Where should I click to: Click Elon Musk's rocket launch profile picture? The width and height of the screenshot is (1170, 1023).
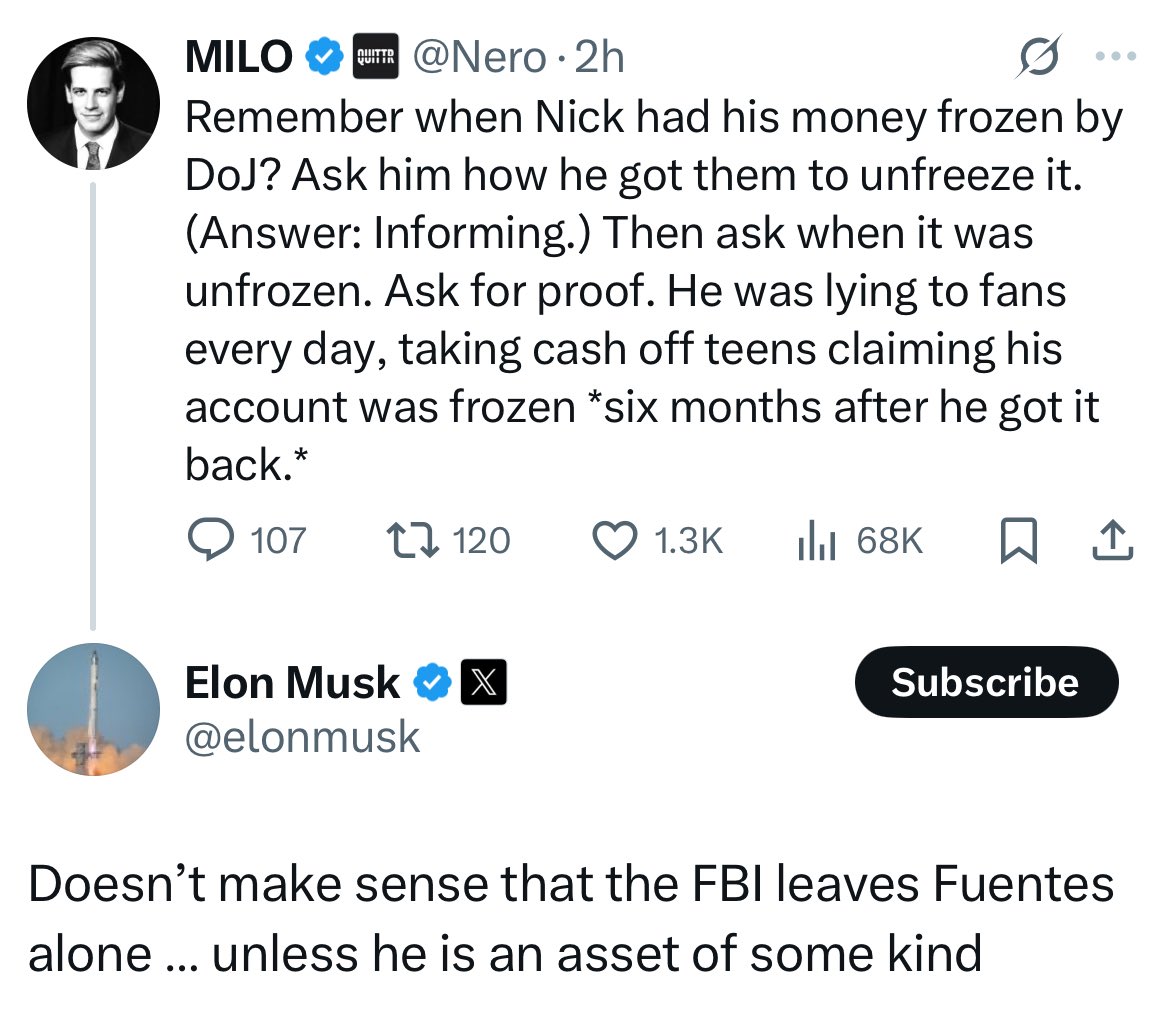92,708
